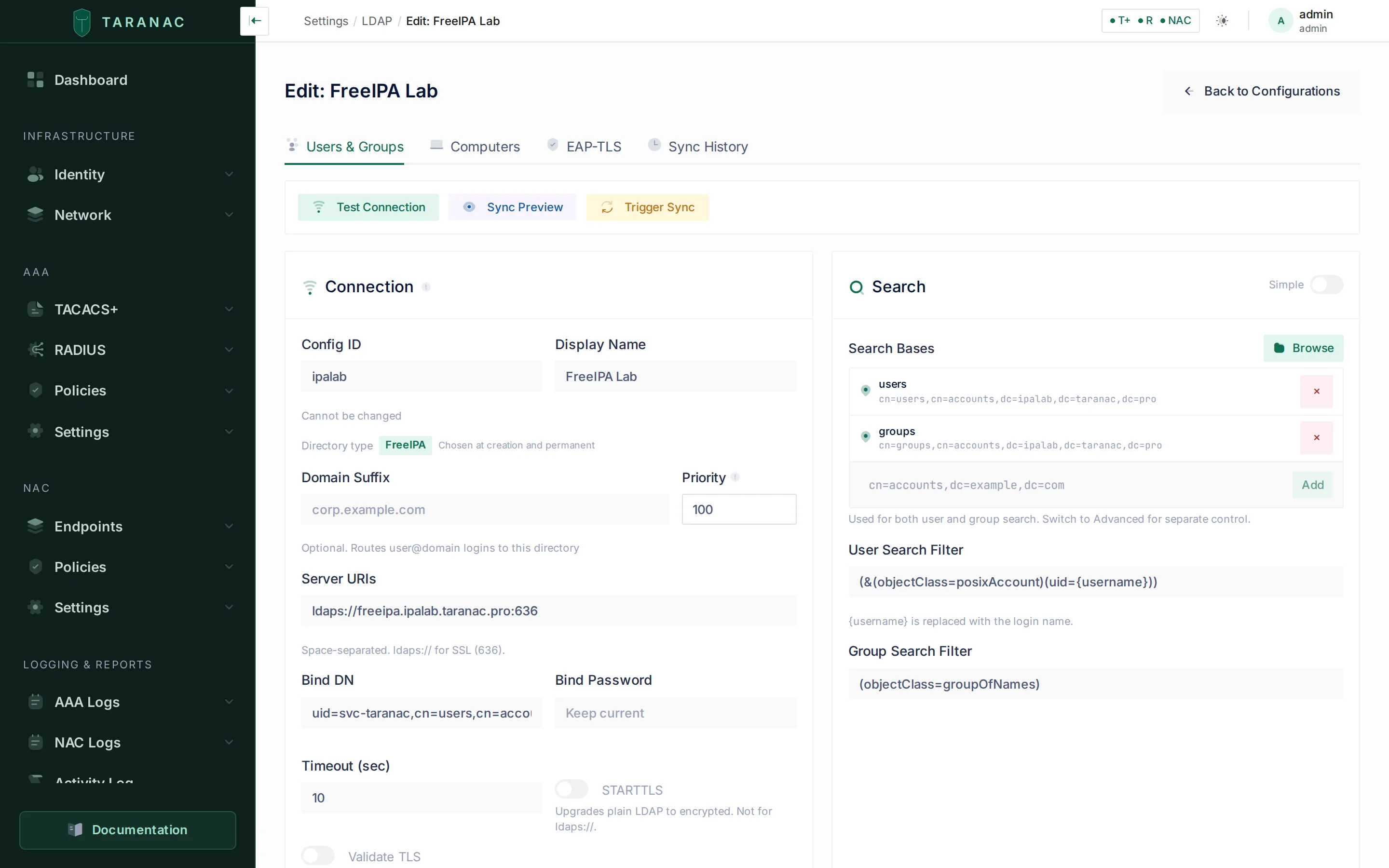
Task: Click the users search base status dot
Action: tap(866, 391)
